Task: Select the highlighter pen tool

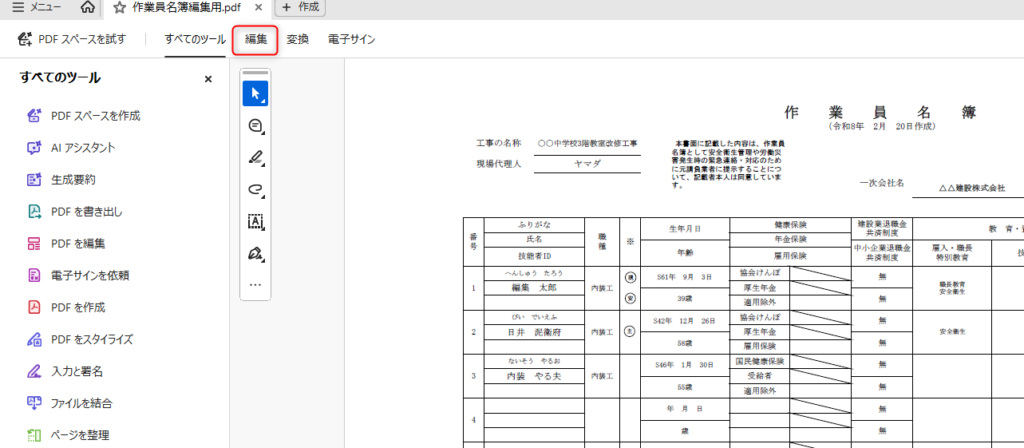Action: click(x=255, y=158)
